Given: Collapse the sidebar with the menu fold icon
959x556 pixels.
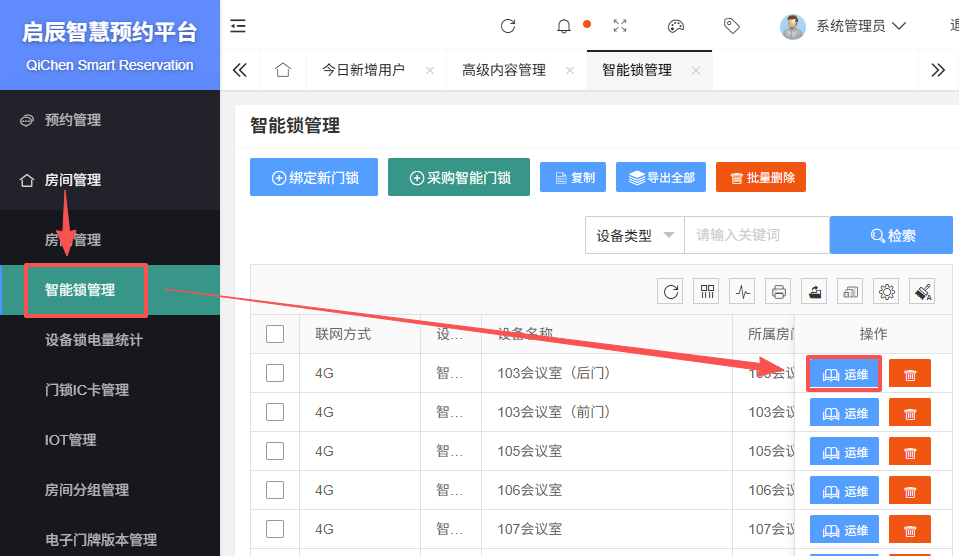Looking at the screenshot, I should coord(238,26).
